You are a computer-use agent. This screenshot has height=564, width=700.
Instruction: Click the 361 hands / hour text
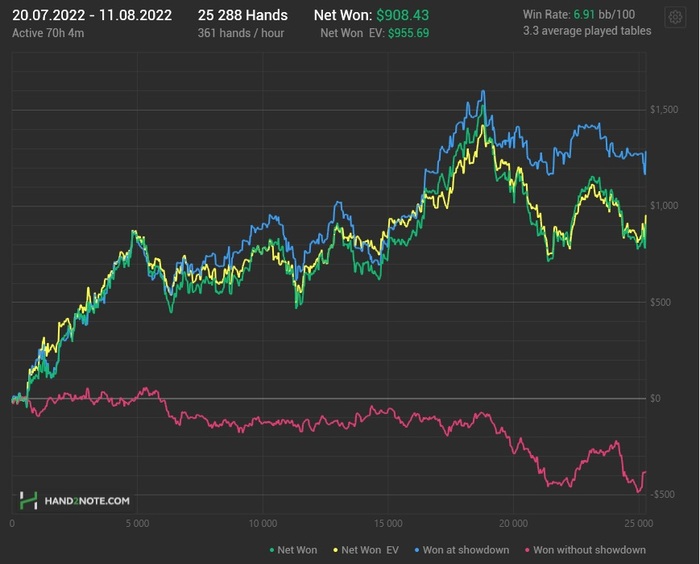(x=241, y=33)
